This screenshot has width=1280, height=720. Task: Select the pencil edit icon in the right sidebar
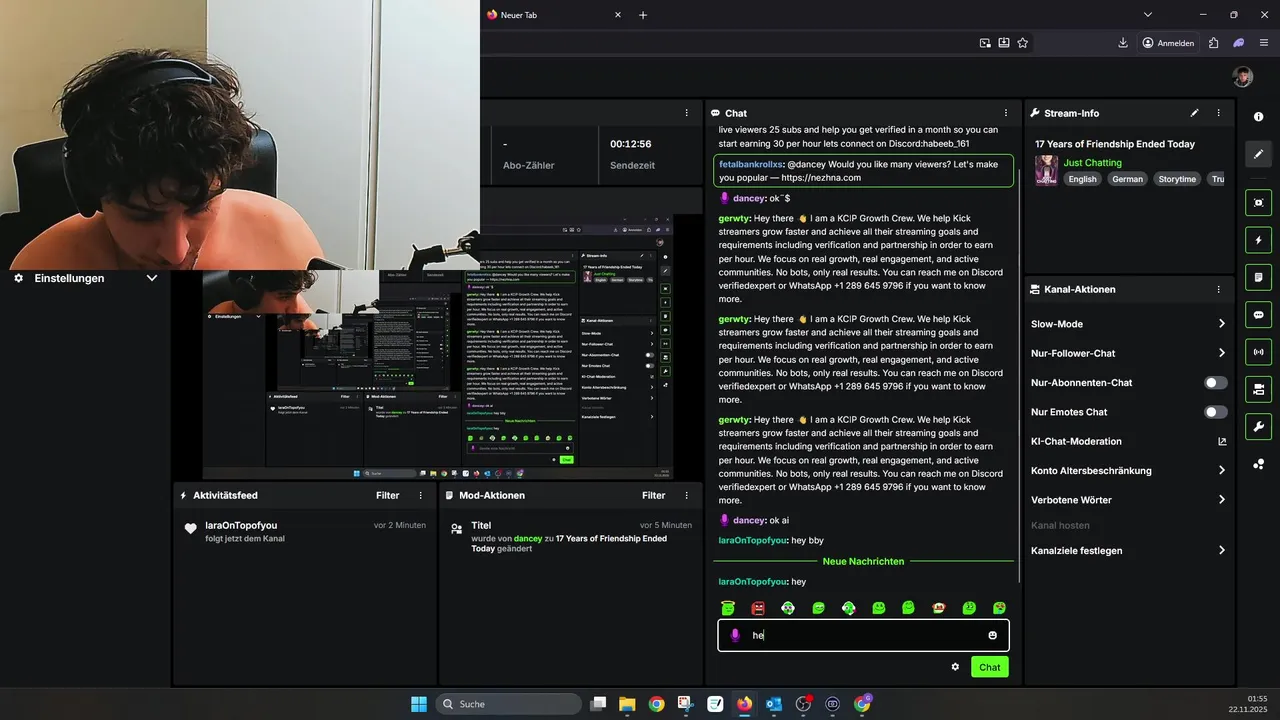[x=1258, y=154]
